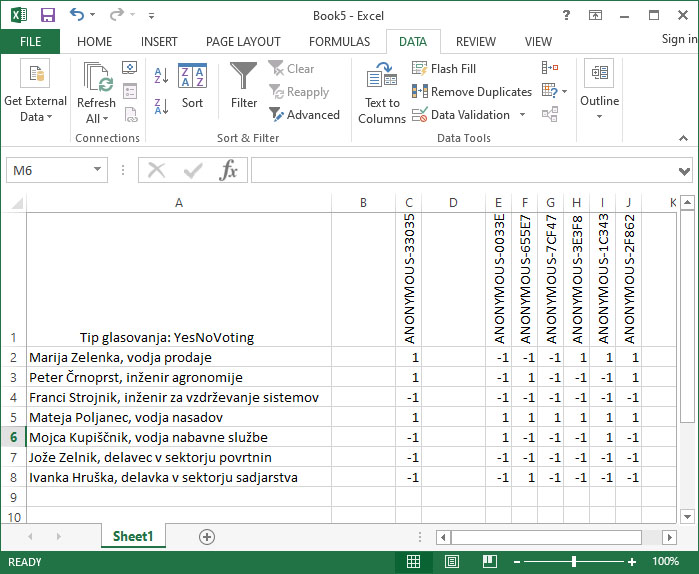The height and width of the screenshot is (574, 699).
Task: Select the Sheet1 tab
Action: 133,536
